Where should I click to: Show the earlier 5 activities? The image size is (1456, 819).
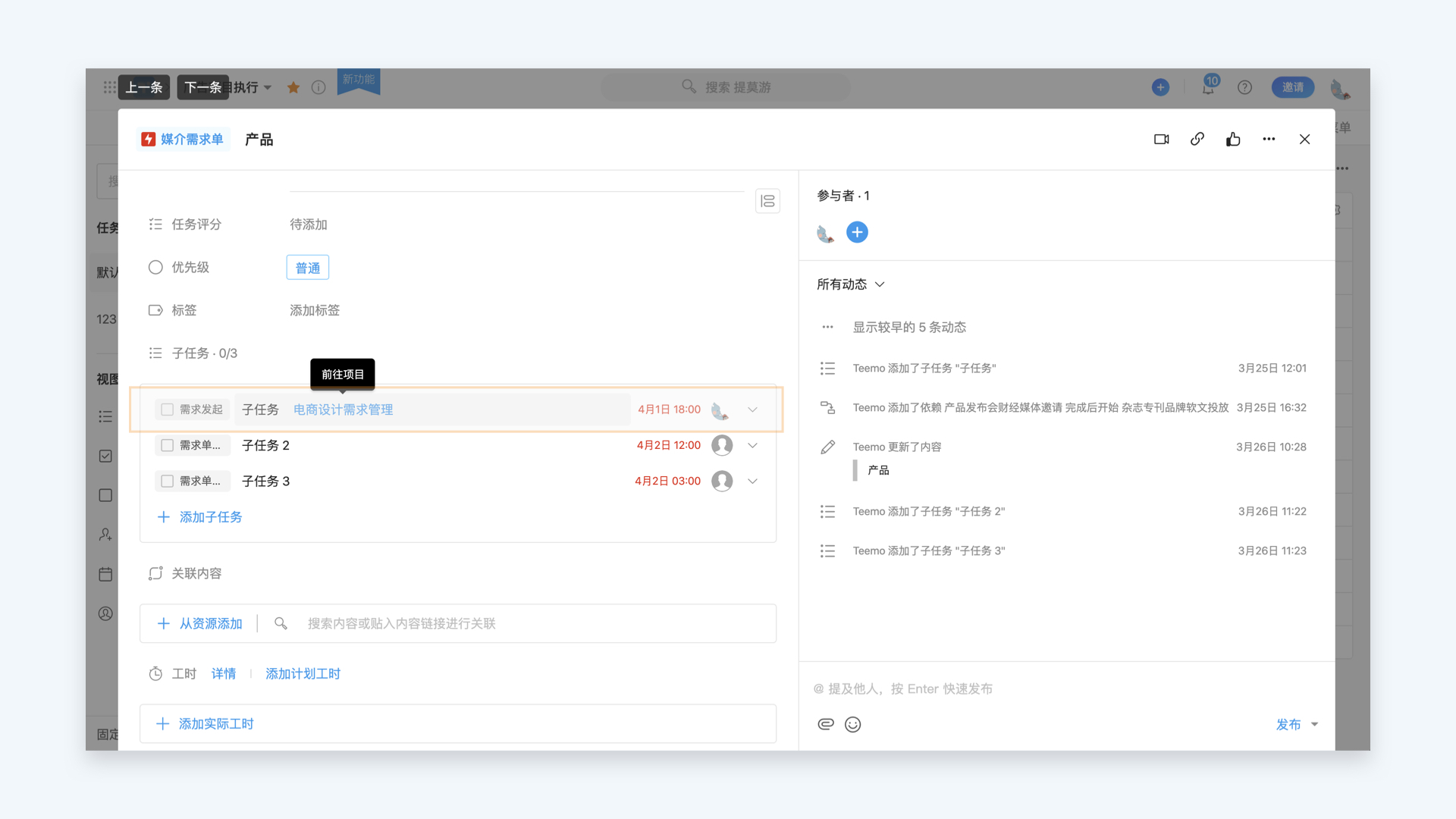click(x=909, y=328)
